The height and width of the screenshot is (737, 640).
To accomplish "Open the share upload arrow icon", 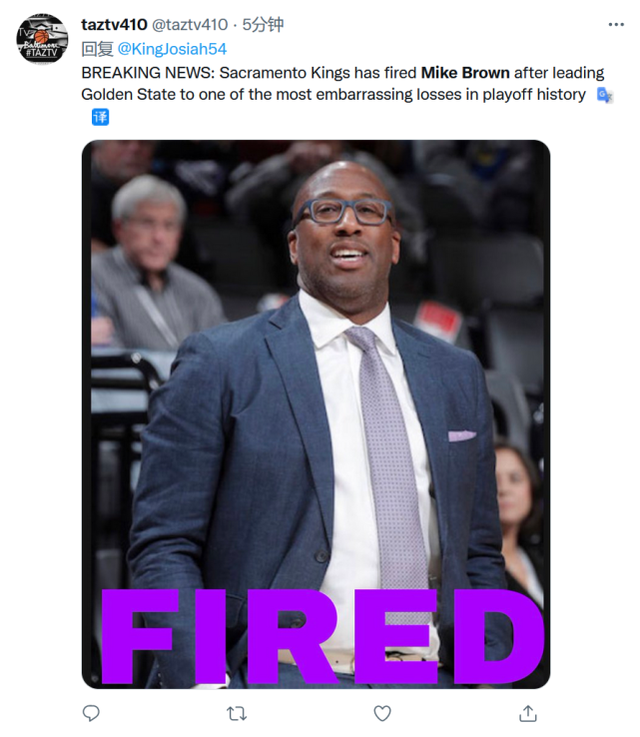I will tap(528, 713).
